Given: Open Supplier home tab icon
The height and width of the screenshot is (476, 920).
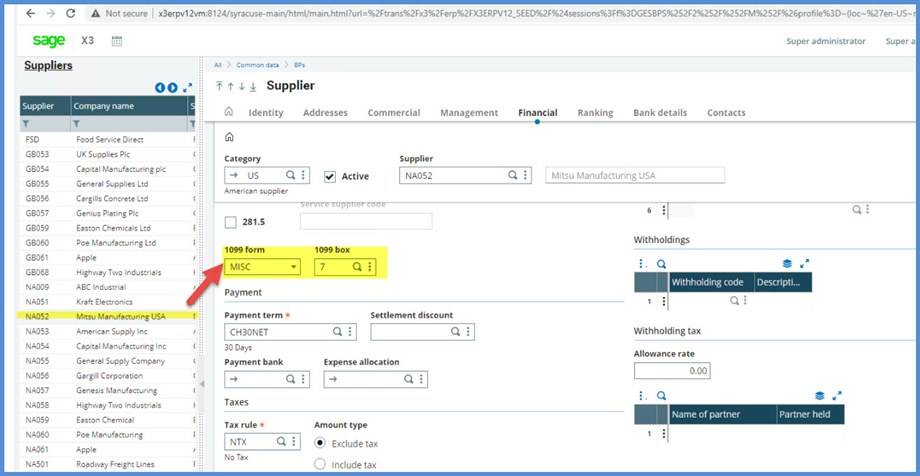Looking at the screenshot, I should click(x=229, y=112).
